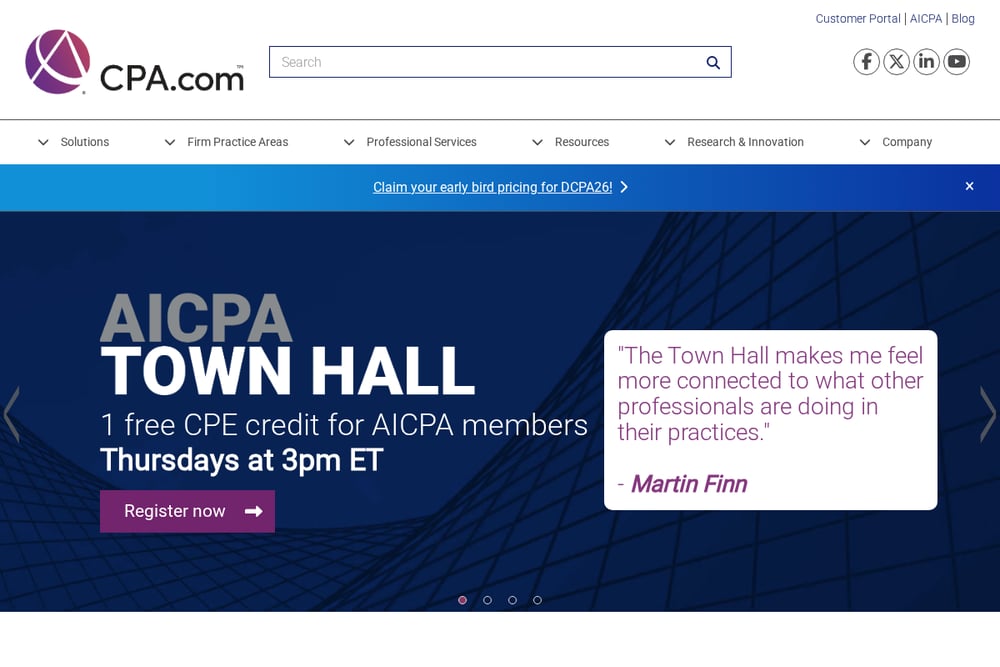Go to homepage via CPA.com logo
This screenshot has width=1000, height=667.
(x=135, y=62)
